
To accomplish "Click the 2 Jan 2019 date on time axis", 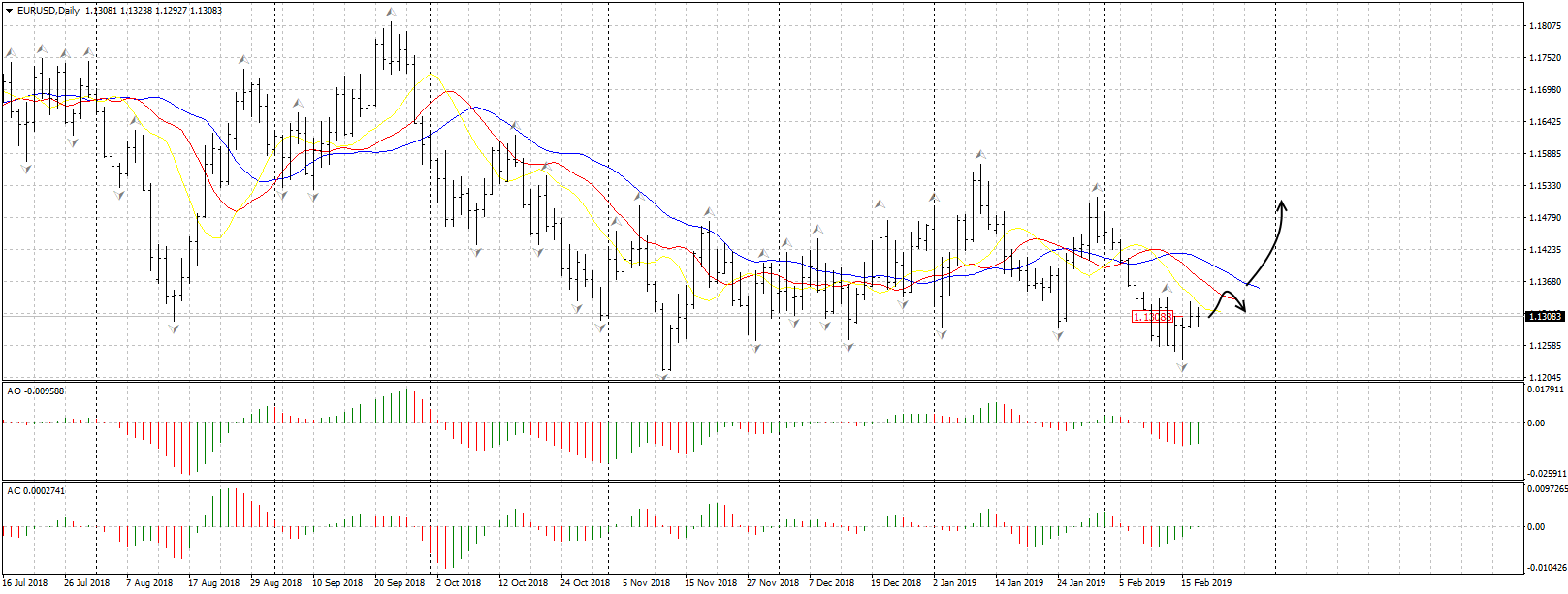I will pyautogui.click(x=954, y=583).
